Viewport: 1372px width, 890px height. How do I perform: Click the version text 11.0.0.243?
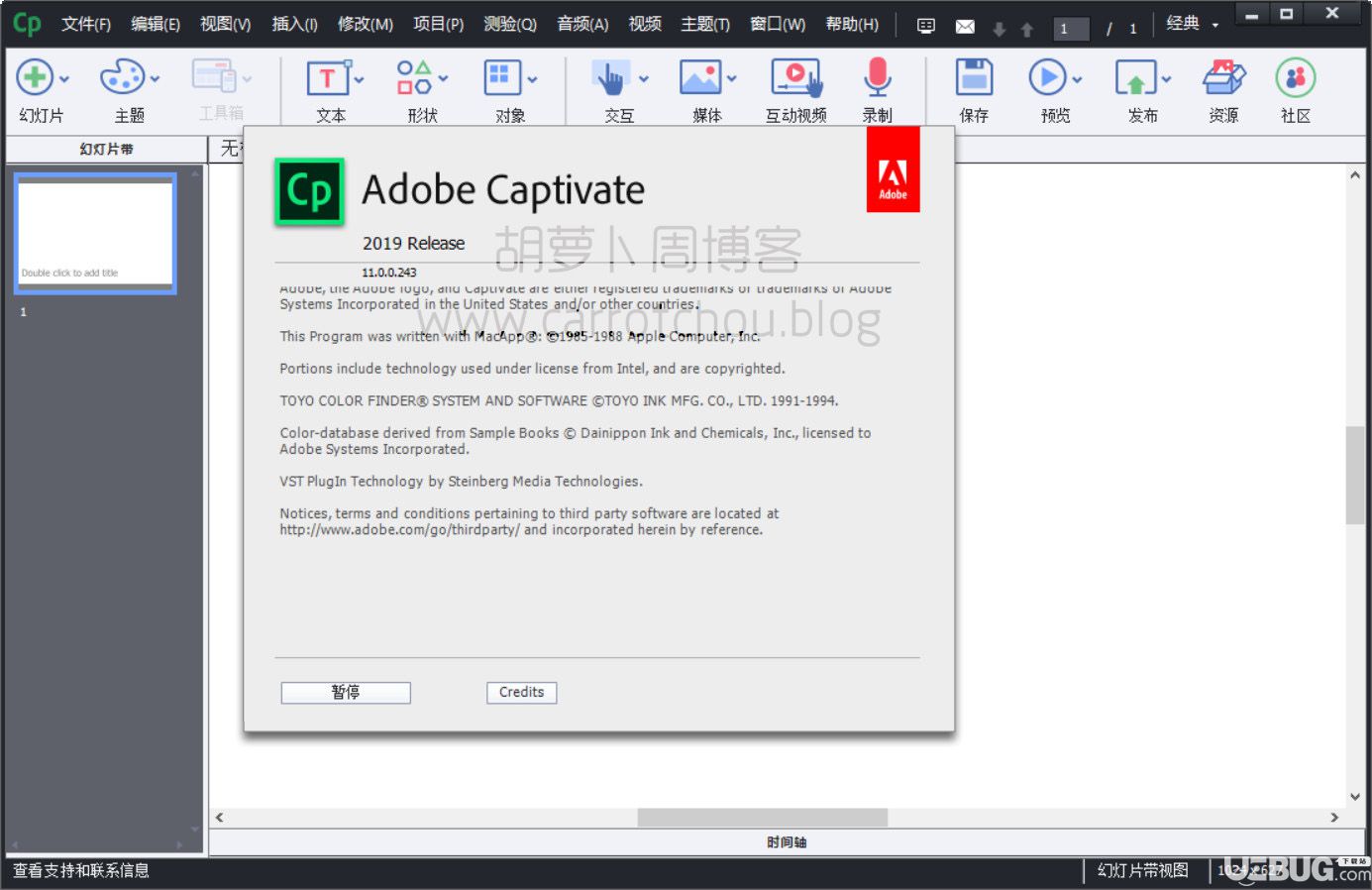pos(388,272)
